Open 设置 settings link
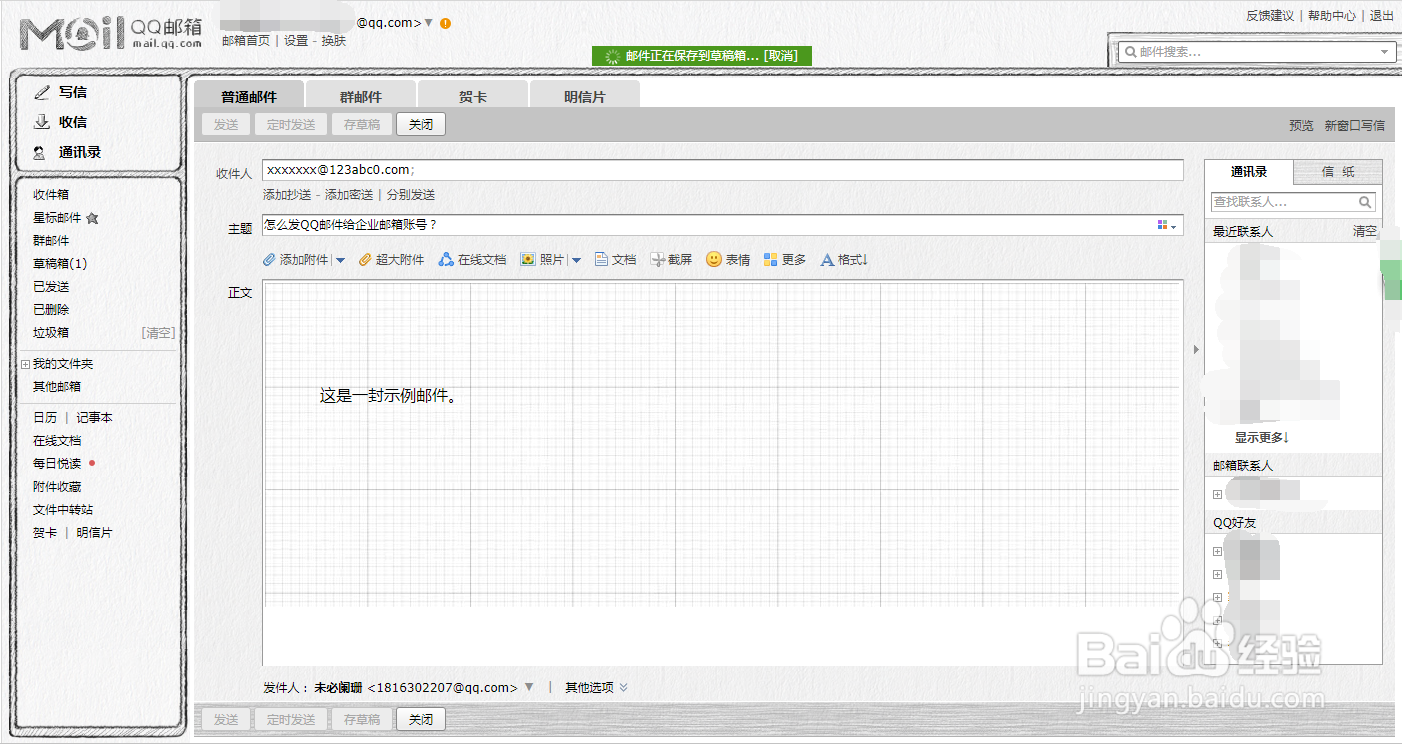The width and height of the screenshot is (1402, 747). click(x=296, y=41)
